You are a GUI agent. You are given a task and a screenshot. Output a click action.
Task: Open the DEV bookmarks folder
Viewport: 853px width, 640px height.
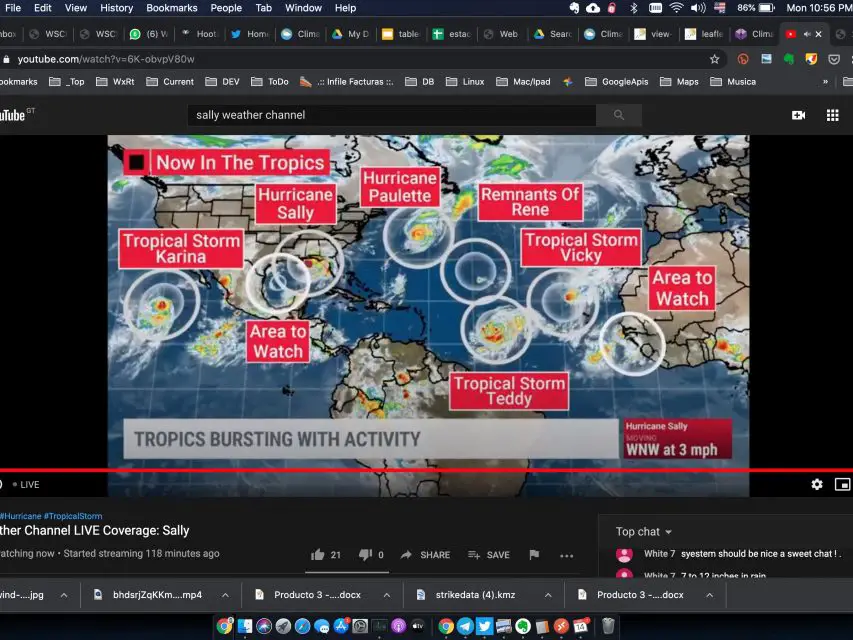pyautogui.click(x=222, y=82)
